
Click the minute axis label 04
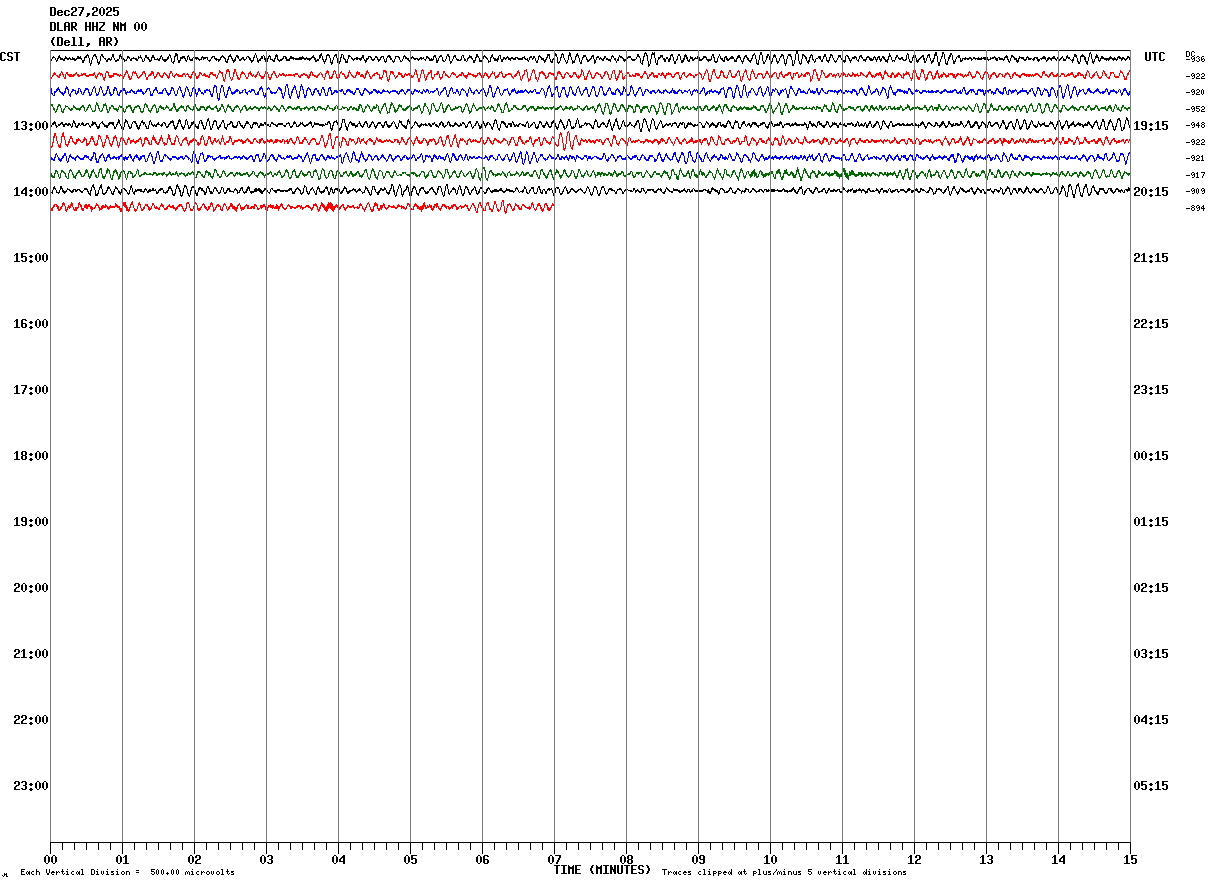click(338, 860)
